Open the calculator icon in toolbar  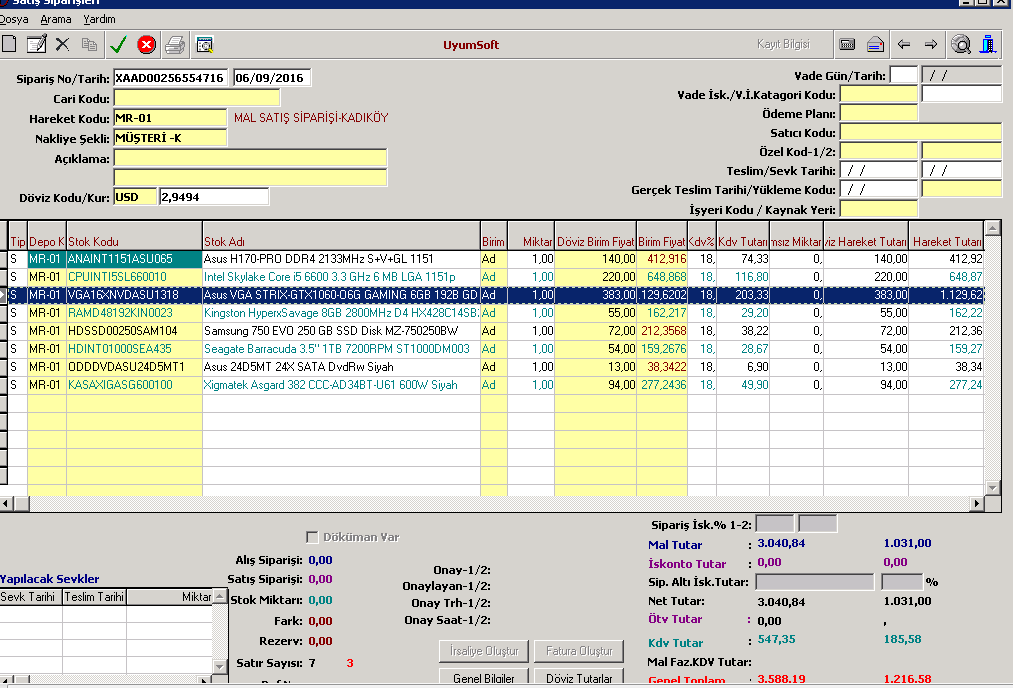(x=847, y=44)
